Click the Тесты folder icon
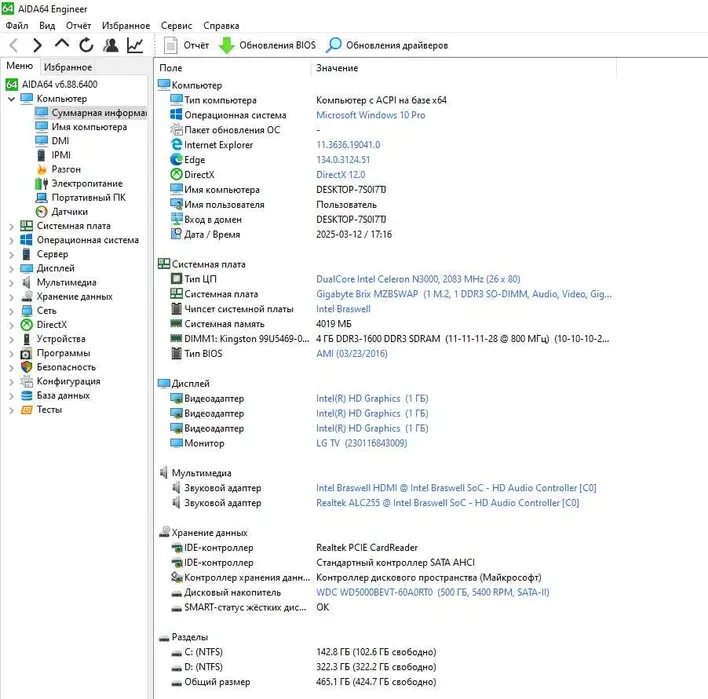Image resolution: width=708 pixels, height=699 pixels. point(27,410)
